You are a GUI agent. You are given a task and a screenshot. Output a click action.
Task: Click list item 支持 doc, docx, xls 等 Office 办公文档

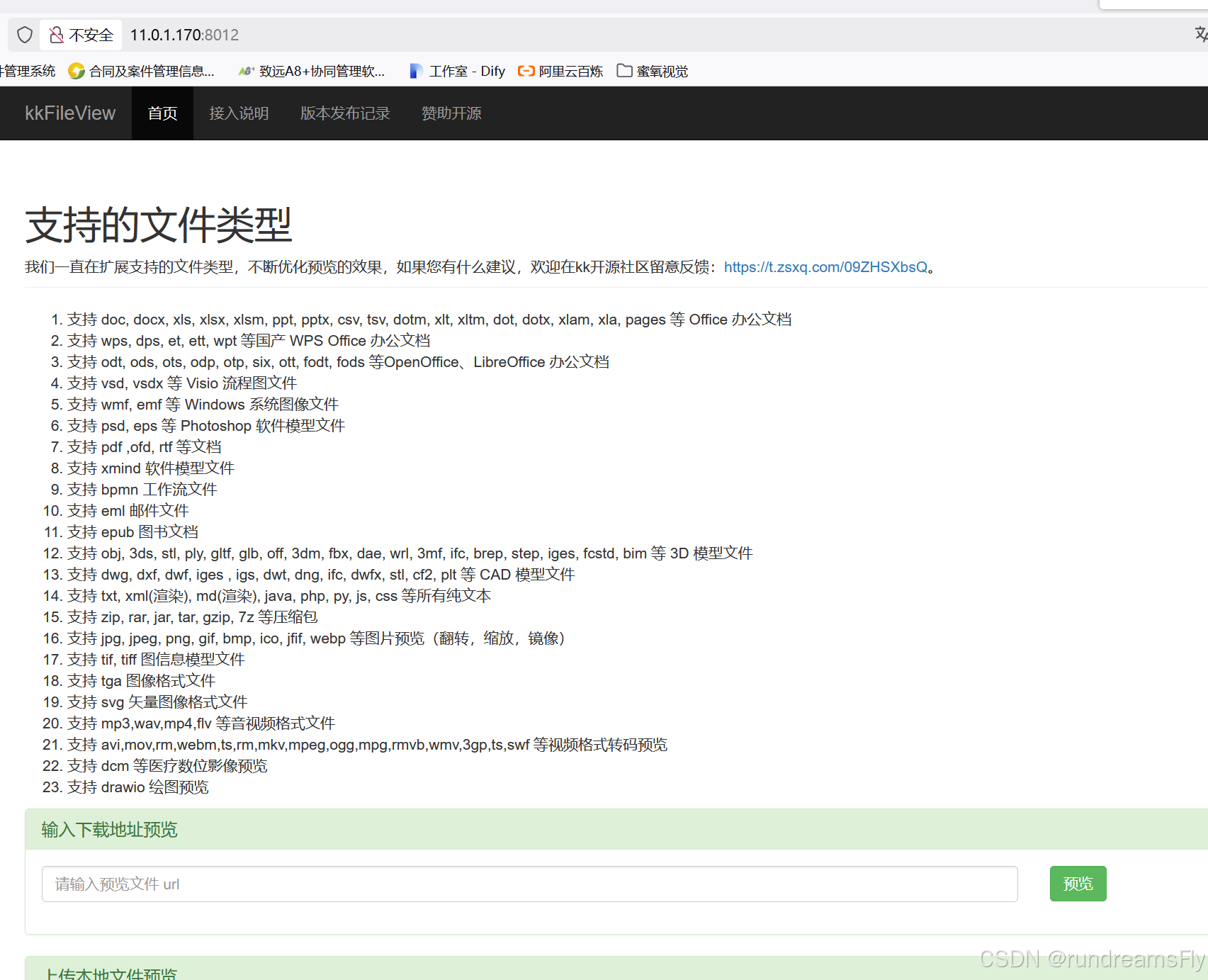tap(429, 320)
